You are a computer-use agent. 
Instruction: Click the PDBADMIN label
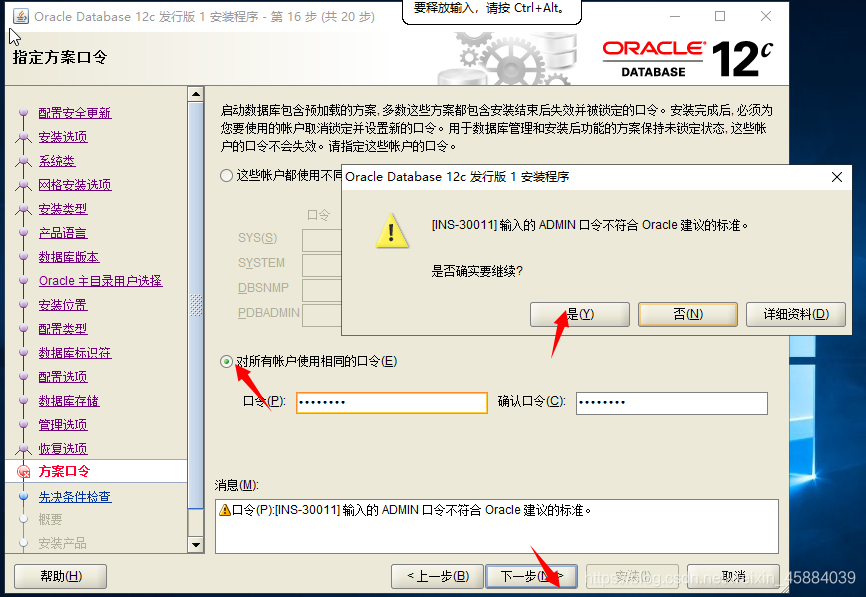(269, 313)
